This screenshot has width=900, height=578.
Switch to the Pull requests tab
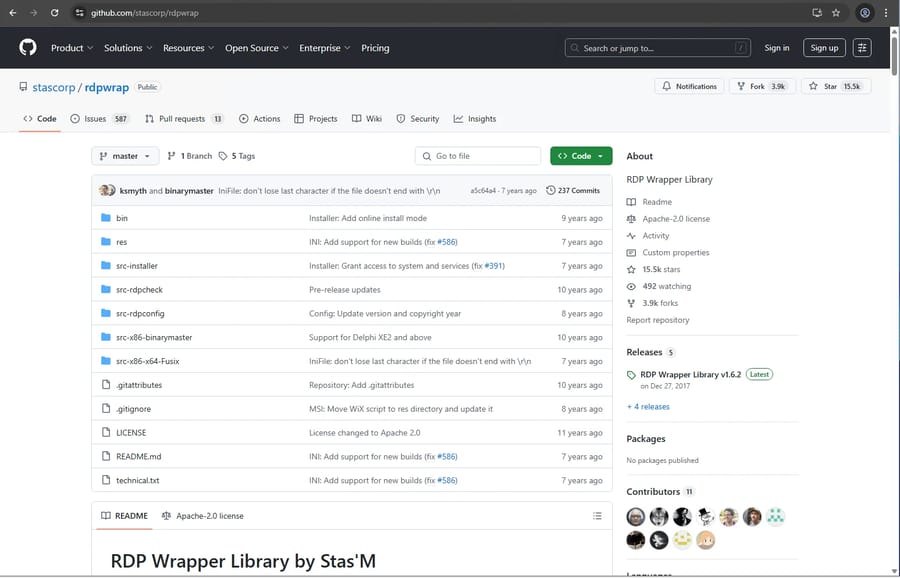coord(183,119)
